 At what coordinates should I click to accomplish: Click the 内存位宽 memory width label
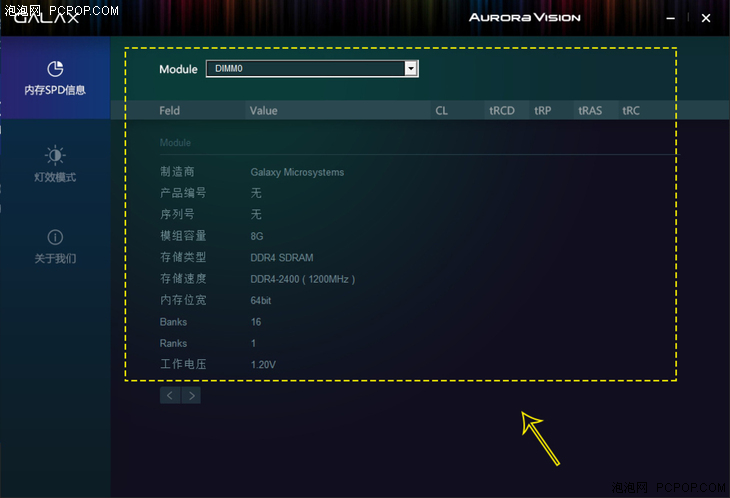pyautogui.click(x=183, y=300)
